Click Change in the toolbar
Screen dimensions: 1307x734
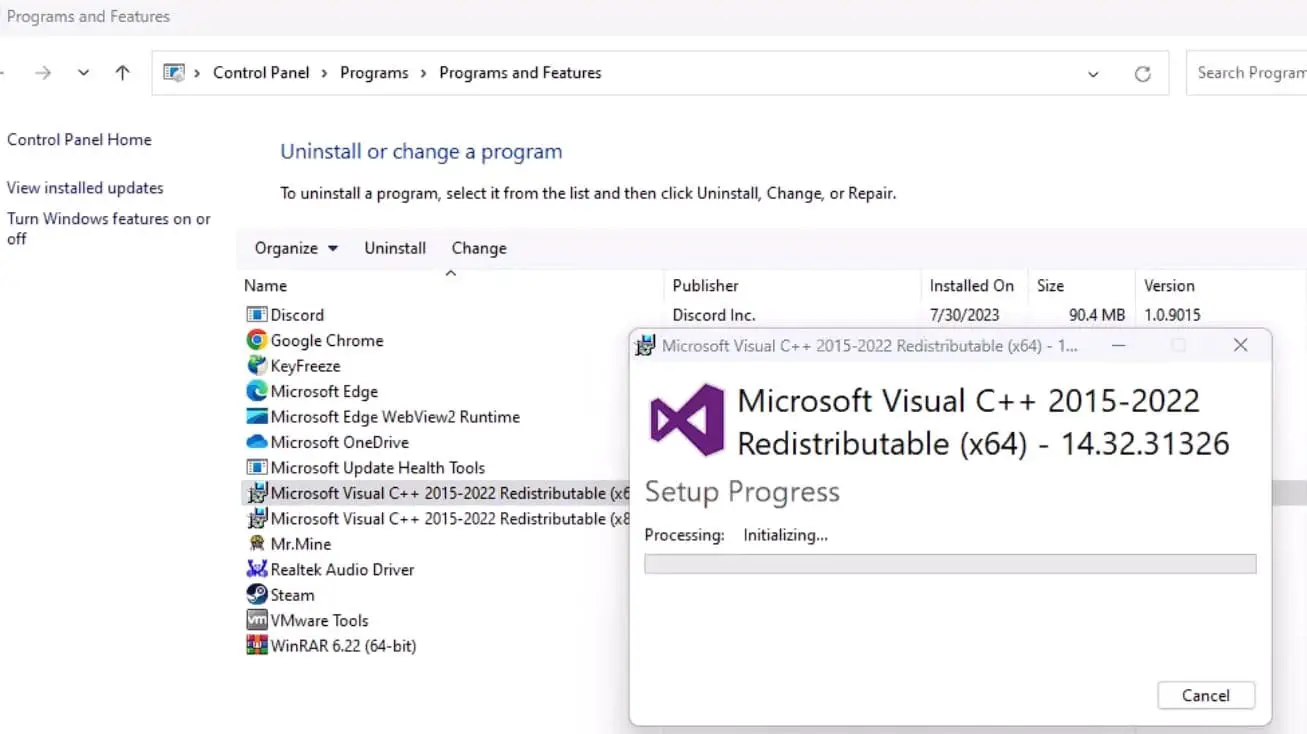479,248
